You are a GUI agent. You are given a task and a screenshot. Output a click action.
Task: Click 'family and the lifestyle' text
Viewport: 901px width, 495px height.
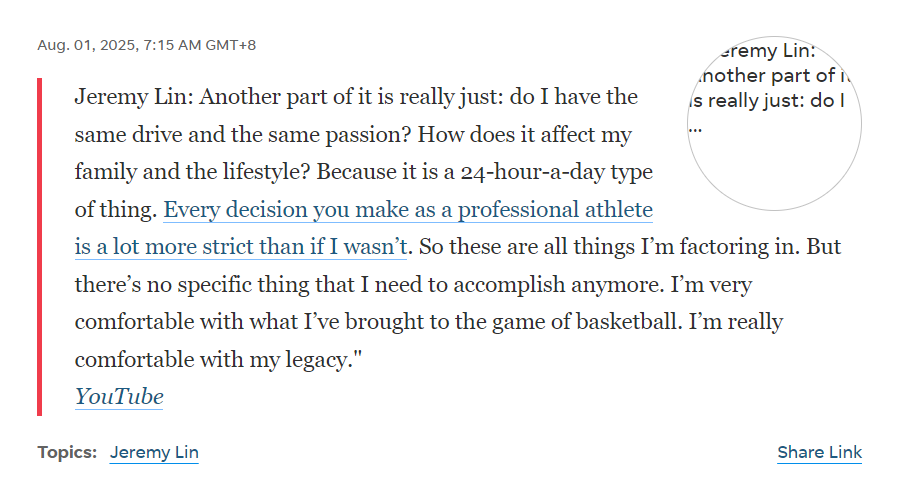tap(192, 172)
